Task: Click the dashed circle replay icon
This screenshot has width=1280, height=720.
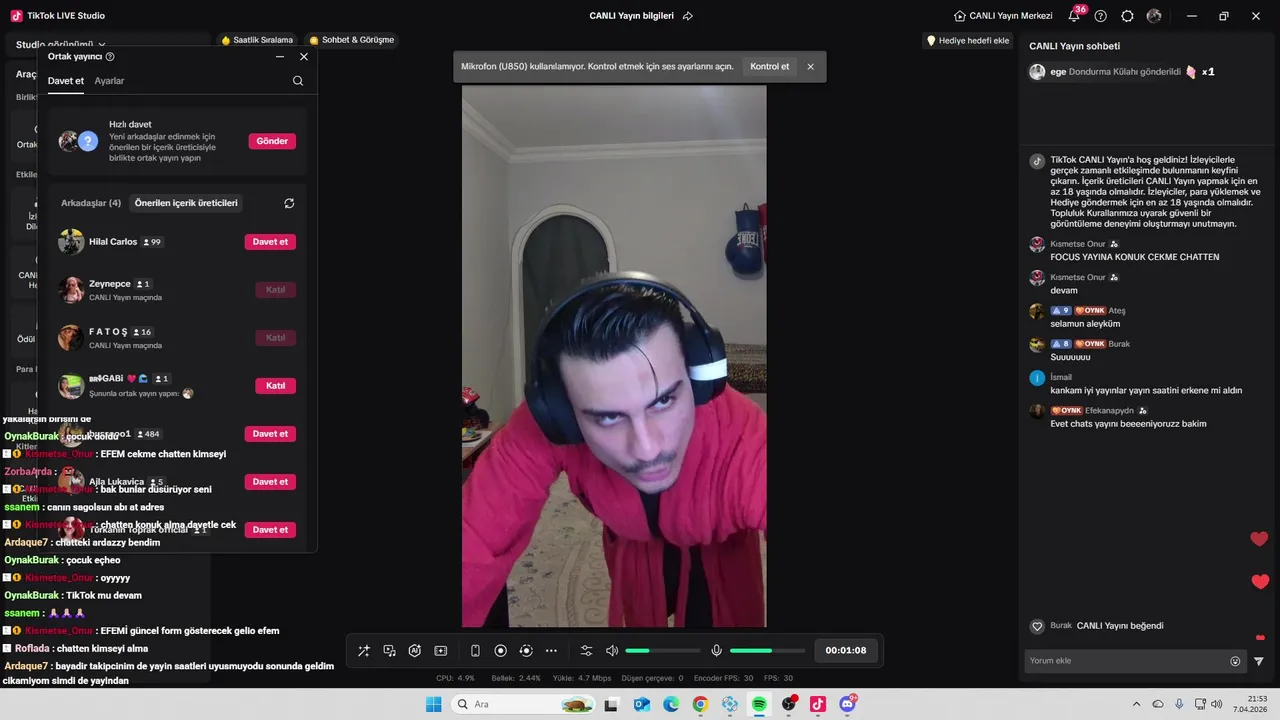Action: click(526, 651)
